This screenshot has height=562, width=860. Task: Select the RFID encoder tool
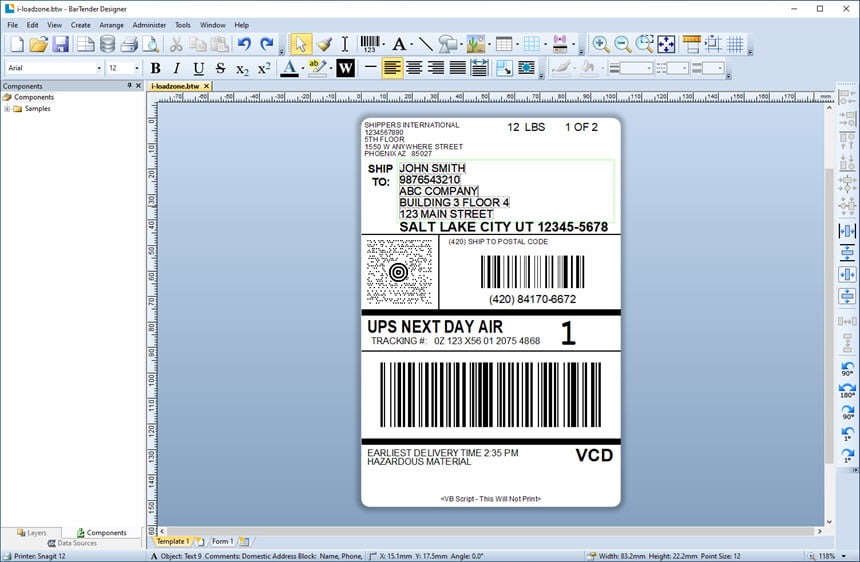point(560,44)
